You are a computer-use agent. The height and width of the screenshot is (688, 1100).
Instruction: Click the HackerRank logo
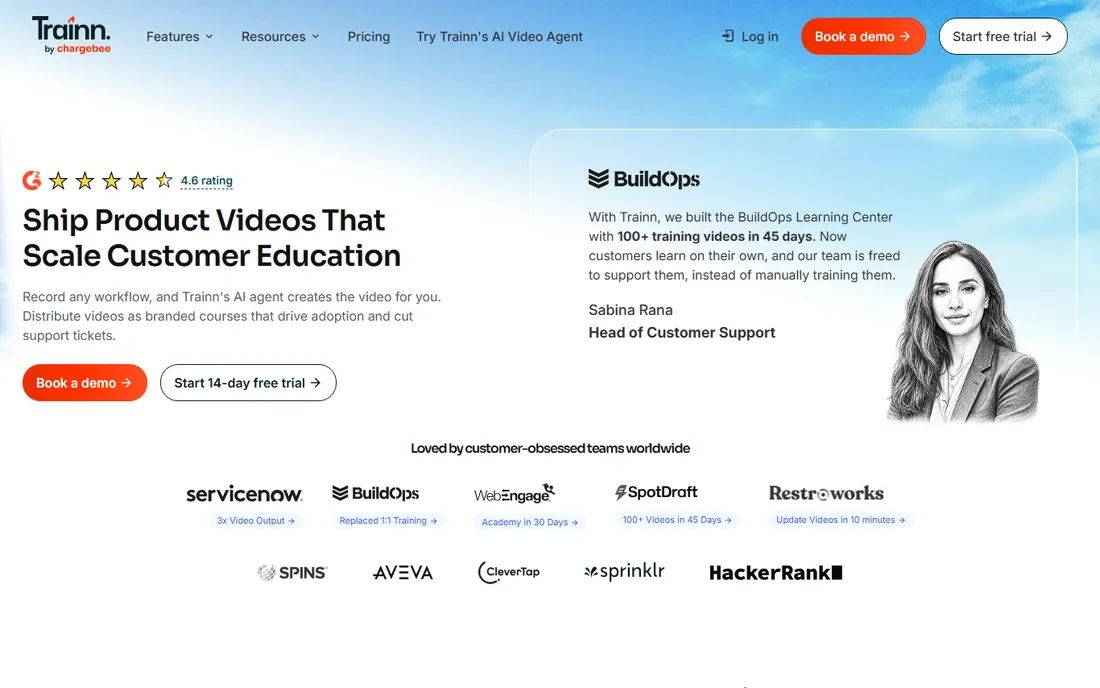[x=775, y=573]
